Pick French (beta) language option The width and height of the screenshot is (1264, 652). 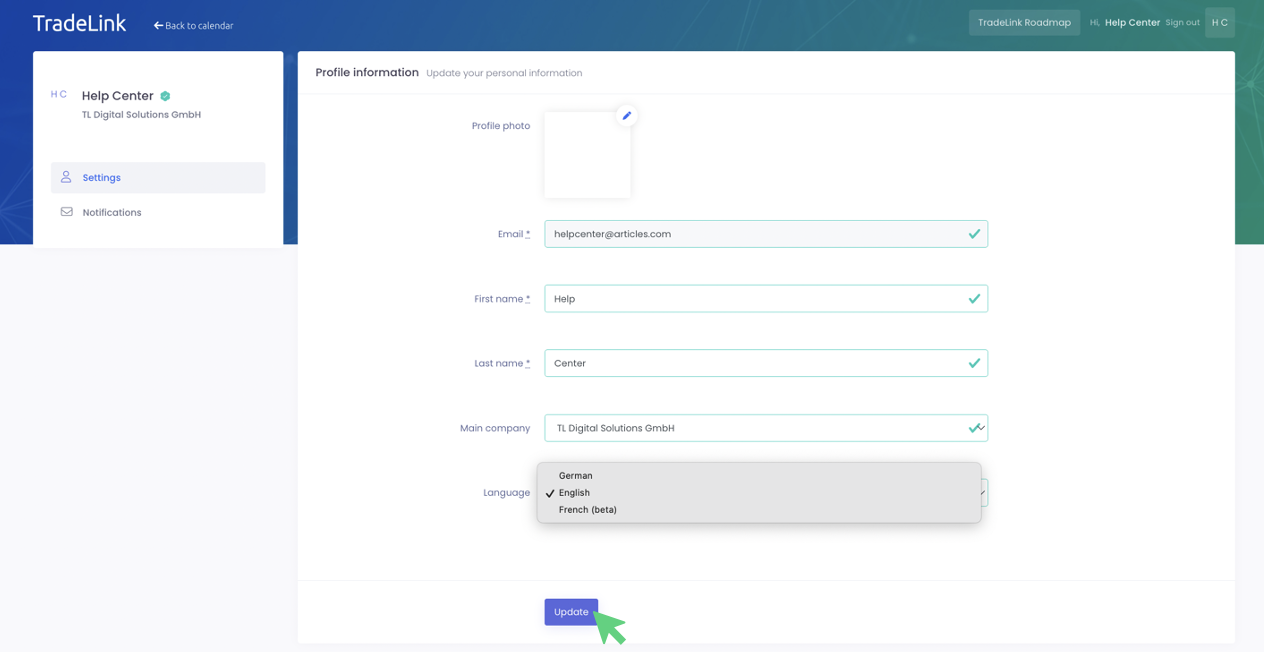[587, 510]
